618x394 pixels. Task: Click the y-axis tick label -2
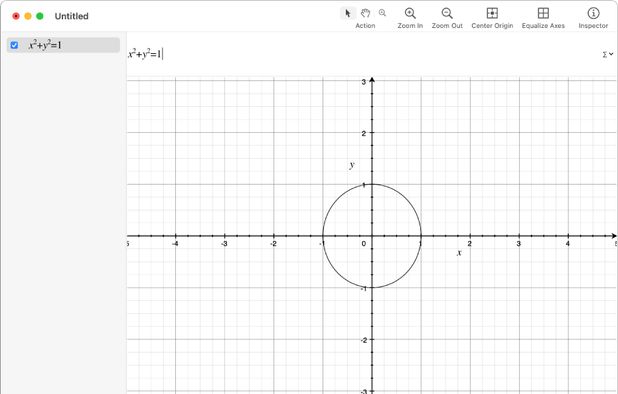click(x=363, y=340)
